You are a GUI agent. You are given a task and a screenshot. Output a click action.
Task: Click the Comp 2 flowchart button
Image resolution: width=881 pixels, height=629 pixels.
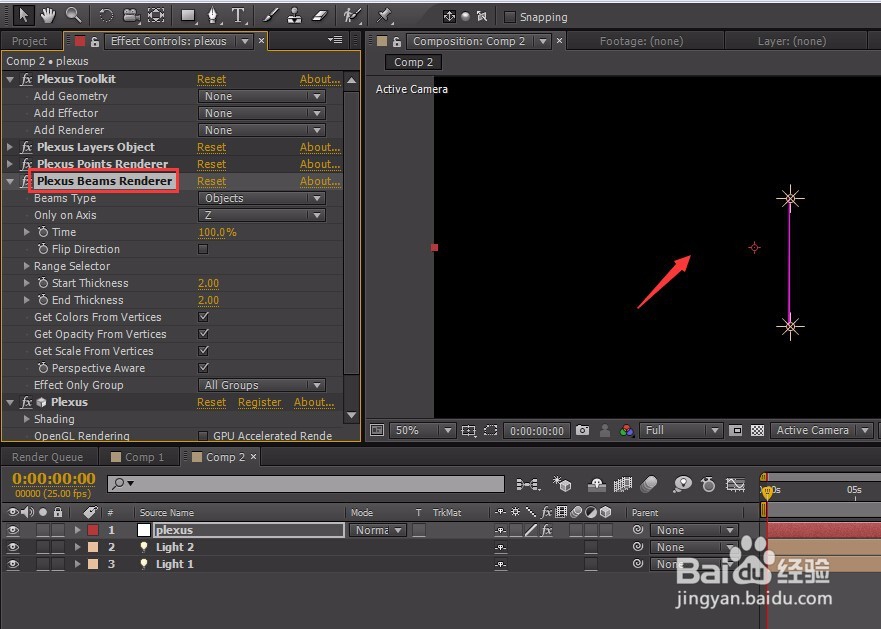pyautogui.click(x=414, y=62)
